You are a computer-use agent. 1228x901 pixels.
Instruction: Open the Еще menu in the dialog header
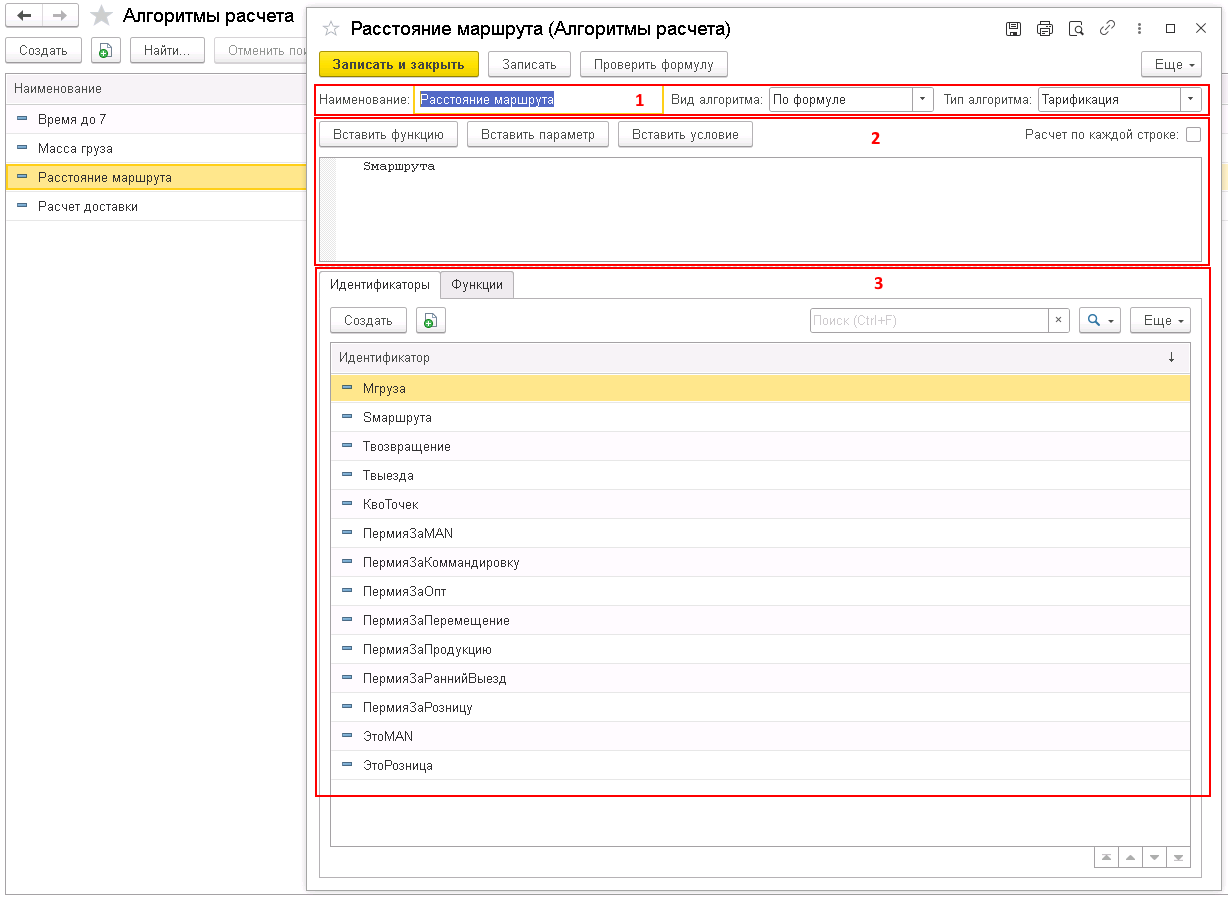pyautogui.click(x=1171, y=64)
